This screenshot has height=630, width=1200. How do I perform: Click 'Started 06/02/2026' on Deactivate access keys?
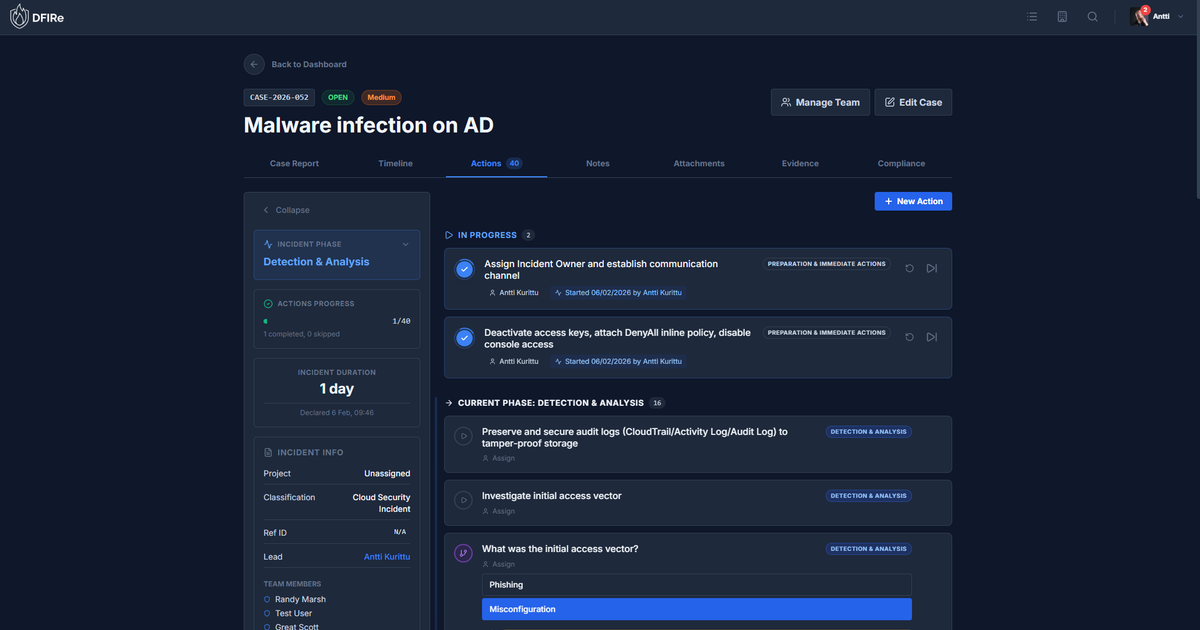(x=620, y=361)
